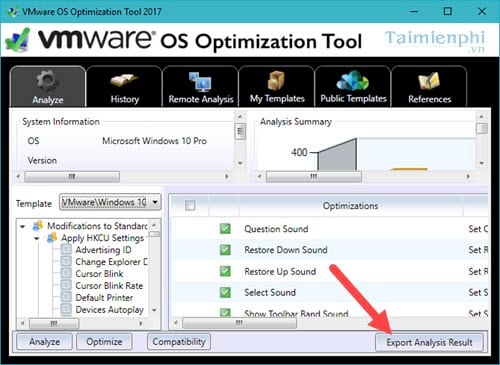
Task: Click System Information scroll down arrow
Action: pos(240,163)
